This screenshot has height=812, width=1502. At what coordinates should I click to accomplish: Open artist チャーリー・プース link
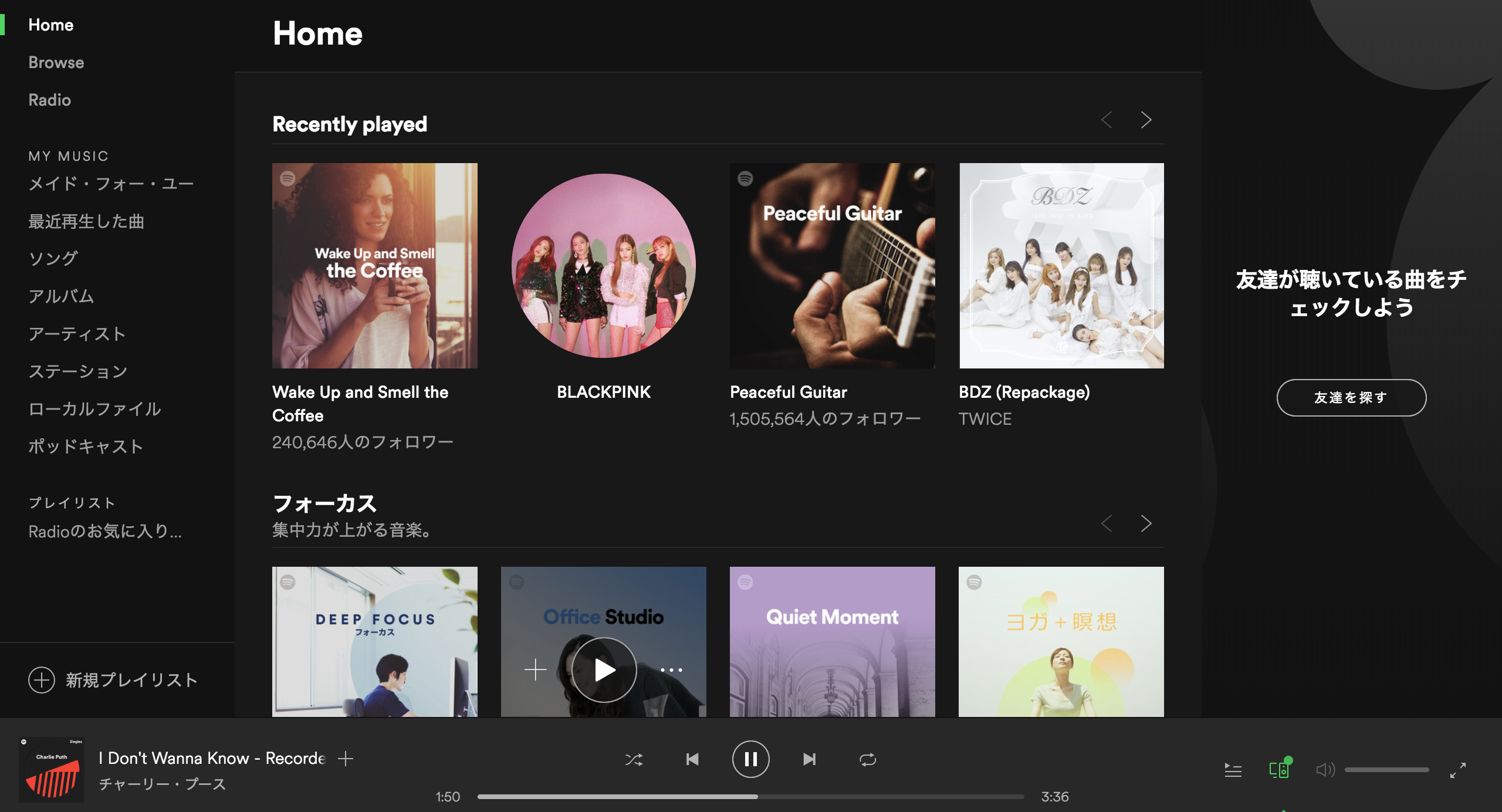(163, 784)
